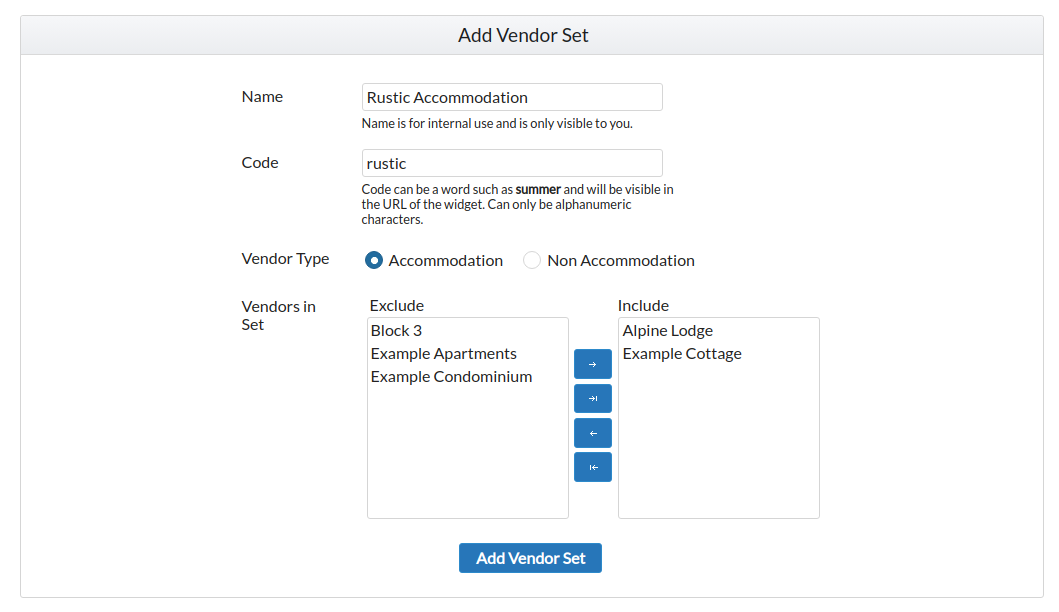Click the move all to Exclude arrow button
The width and height of the screenshot is (1059, 612).
point(592,467)
